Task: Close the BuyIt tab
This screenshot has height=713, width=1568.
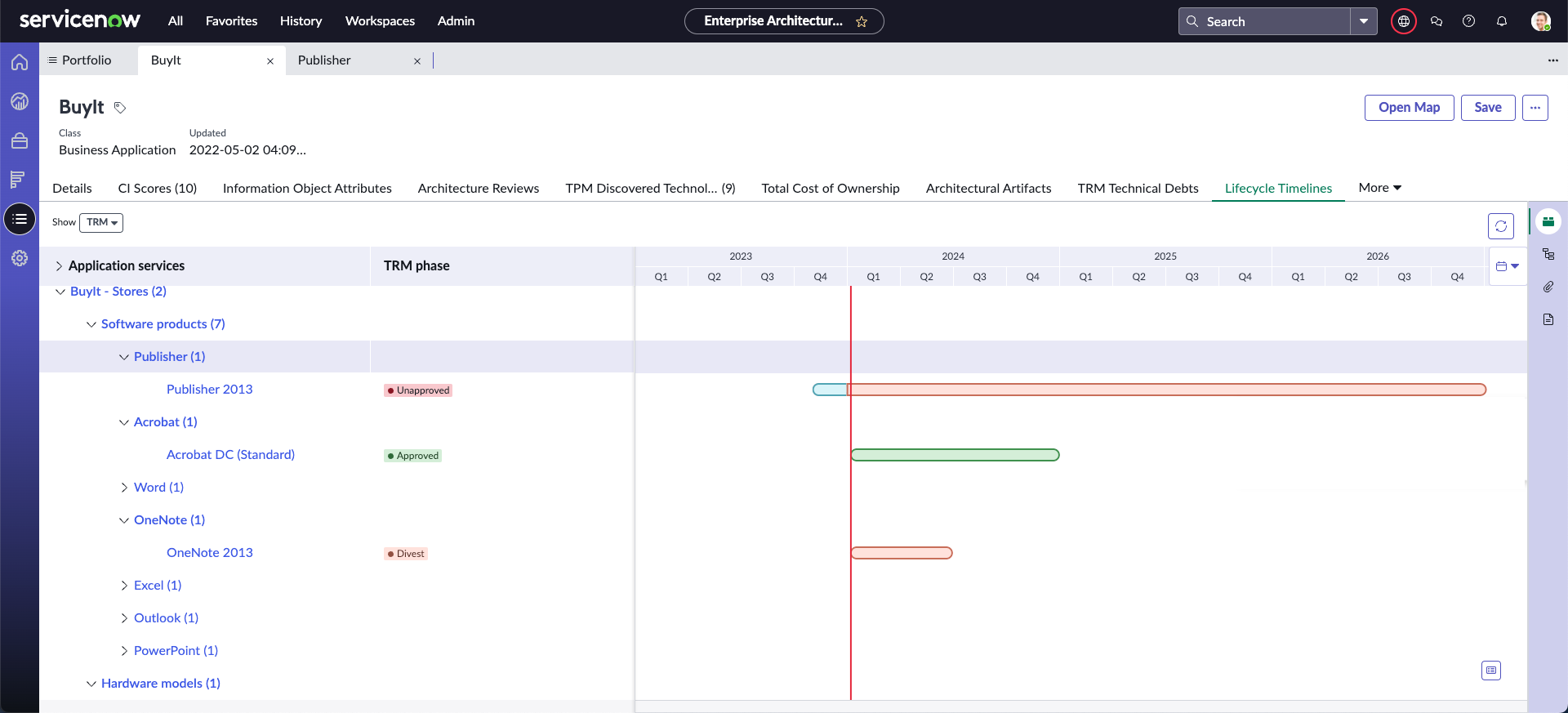Action: coord(270,61)
